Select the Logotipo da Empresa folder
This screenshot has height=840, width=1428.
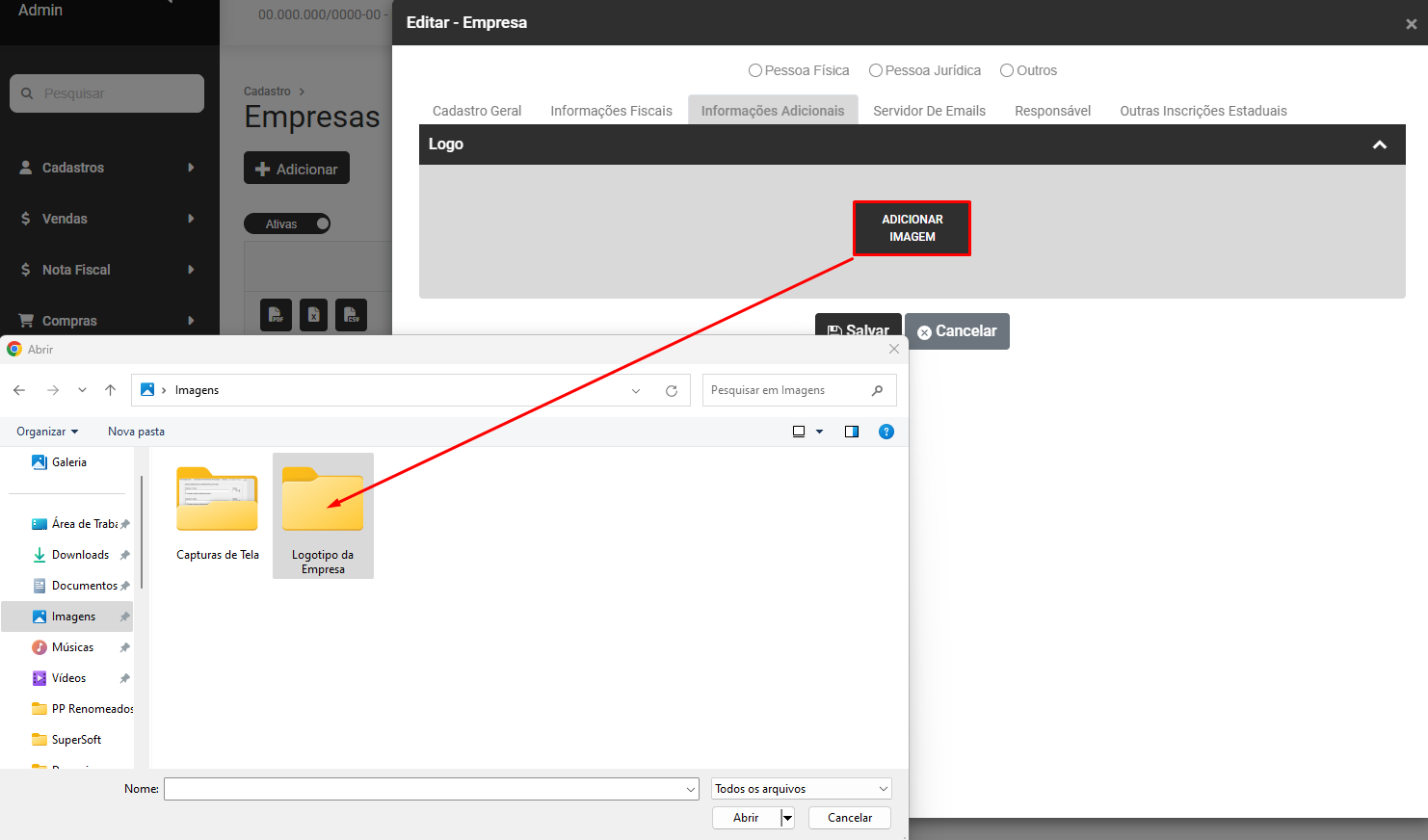(x=323, y=516)
